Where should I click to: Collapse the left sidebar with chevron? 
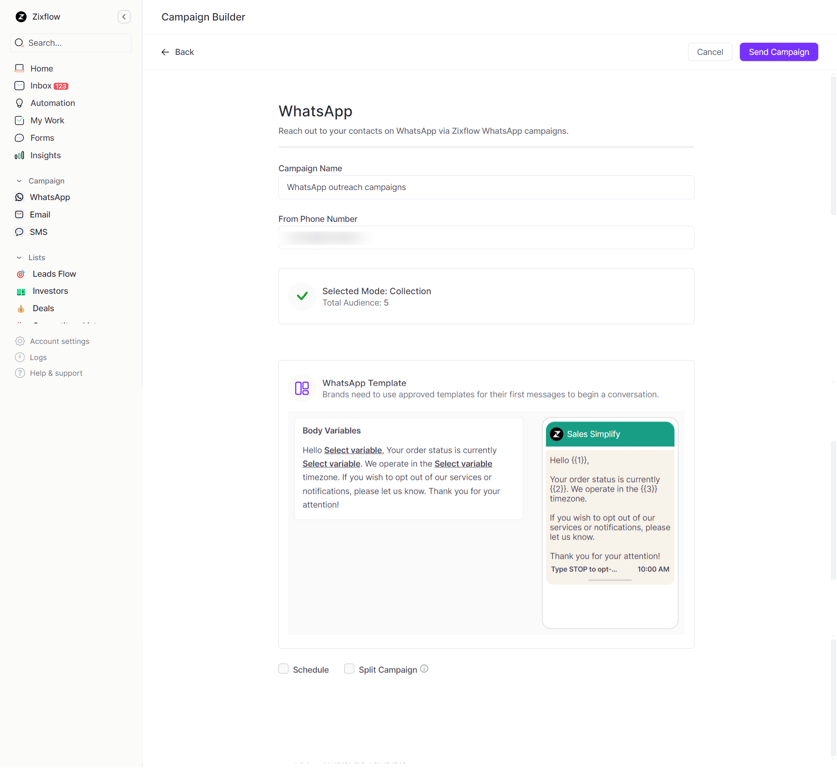[124, 16]
